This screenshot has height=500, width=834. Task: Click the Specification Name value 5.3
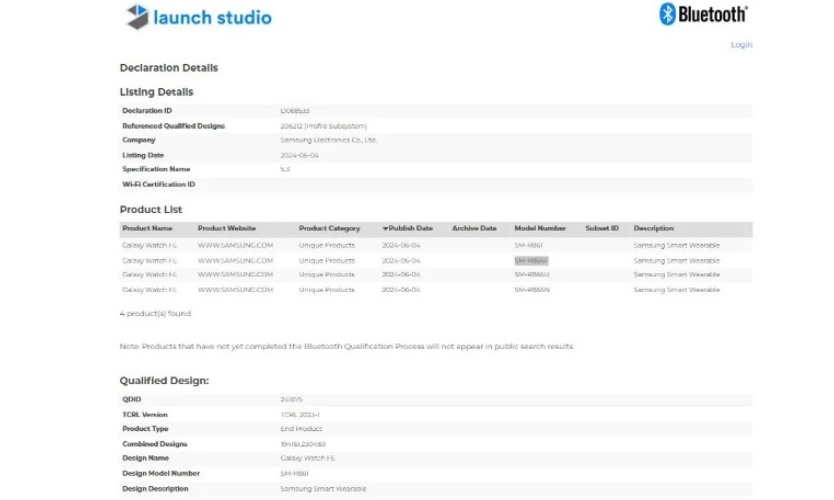click(285, 169)
